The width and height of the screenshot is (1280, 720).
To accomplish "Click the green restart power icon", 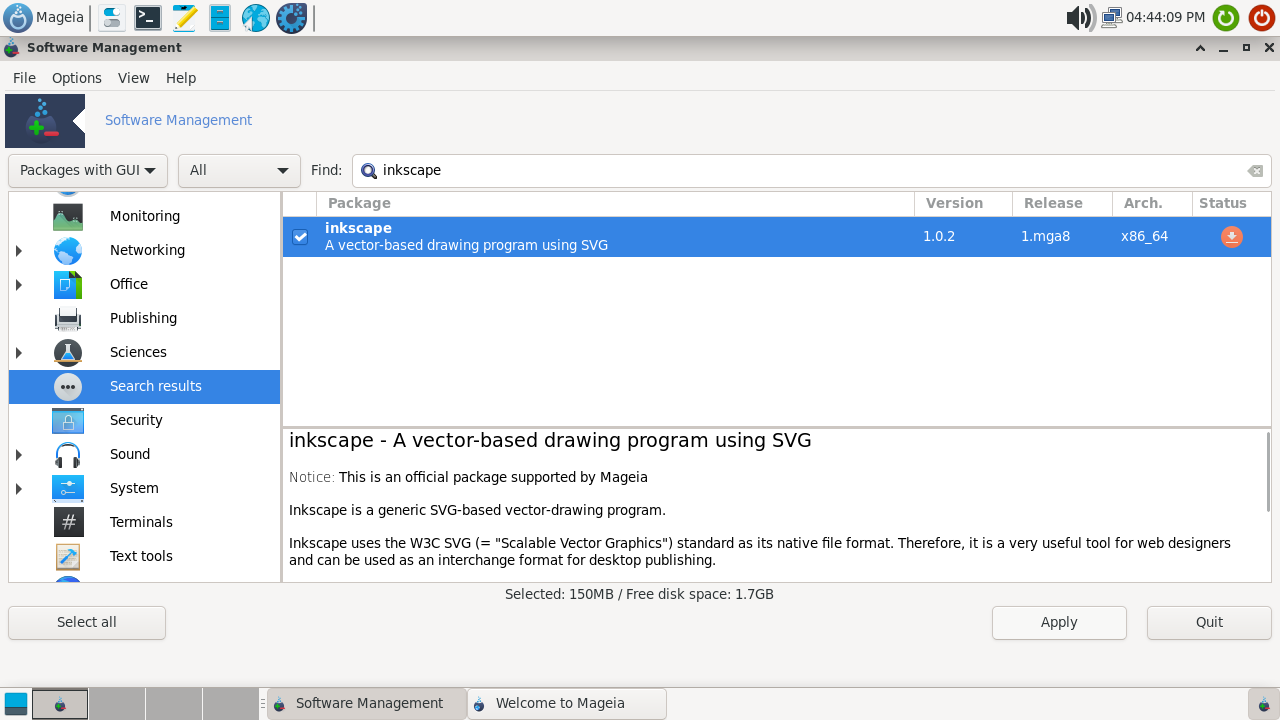I will pos(1226,17).
